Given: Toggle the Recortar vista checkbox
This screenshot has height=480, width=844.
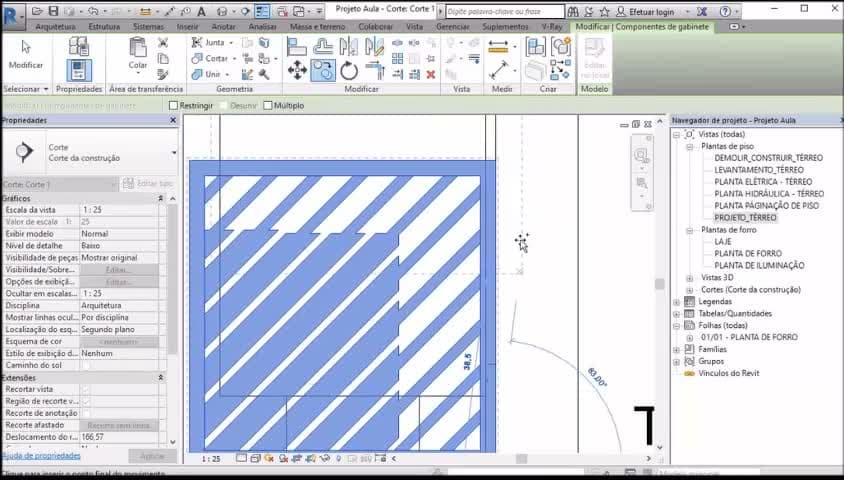Looking at the screenshot, I should 85,389.
